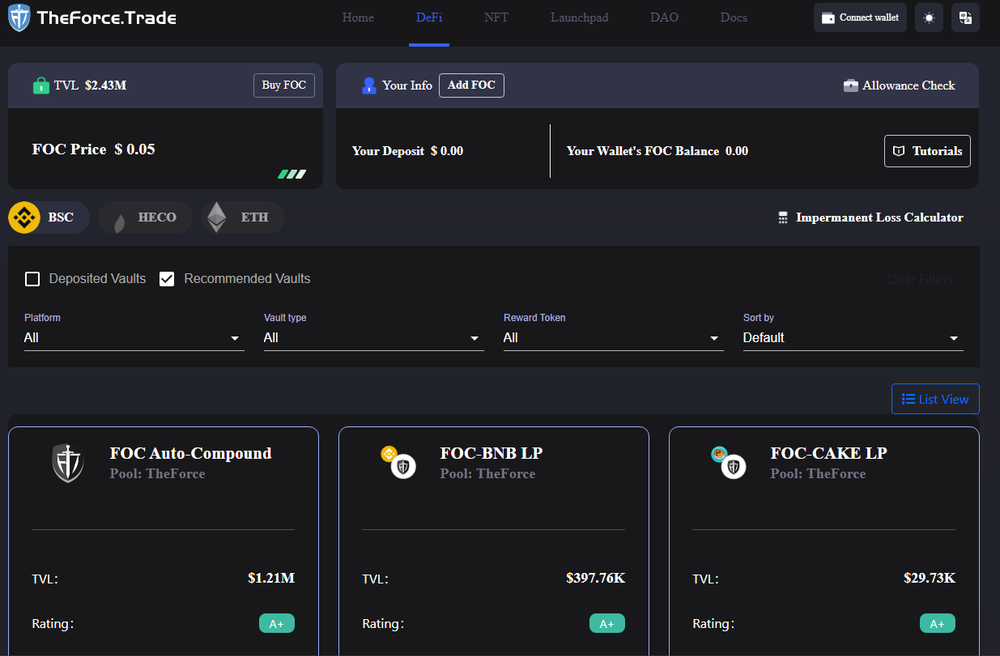Switch to the HECO network
This screenshot has width=1000, height=656.
pos(145,217)
